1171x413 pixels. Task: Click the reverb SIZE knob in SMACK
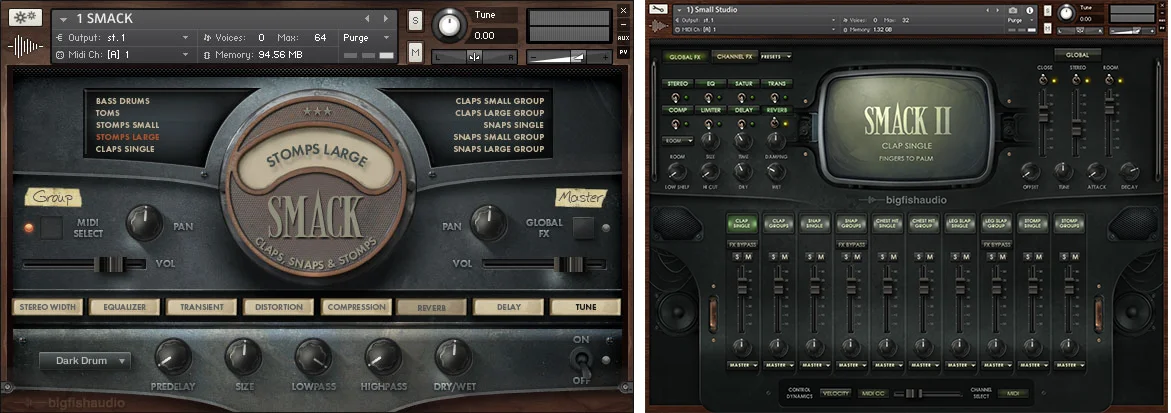point(244,357)
